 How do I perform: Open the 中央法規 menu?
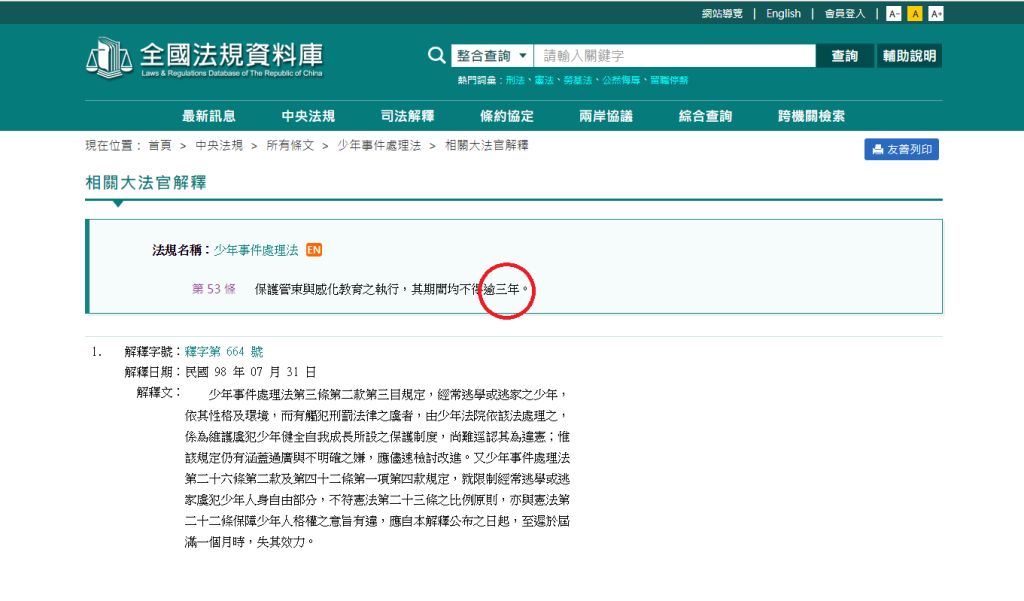pyautogui.click(x=308, y=116)
